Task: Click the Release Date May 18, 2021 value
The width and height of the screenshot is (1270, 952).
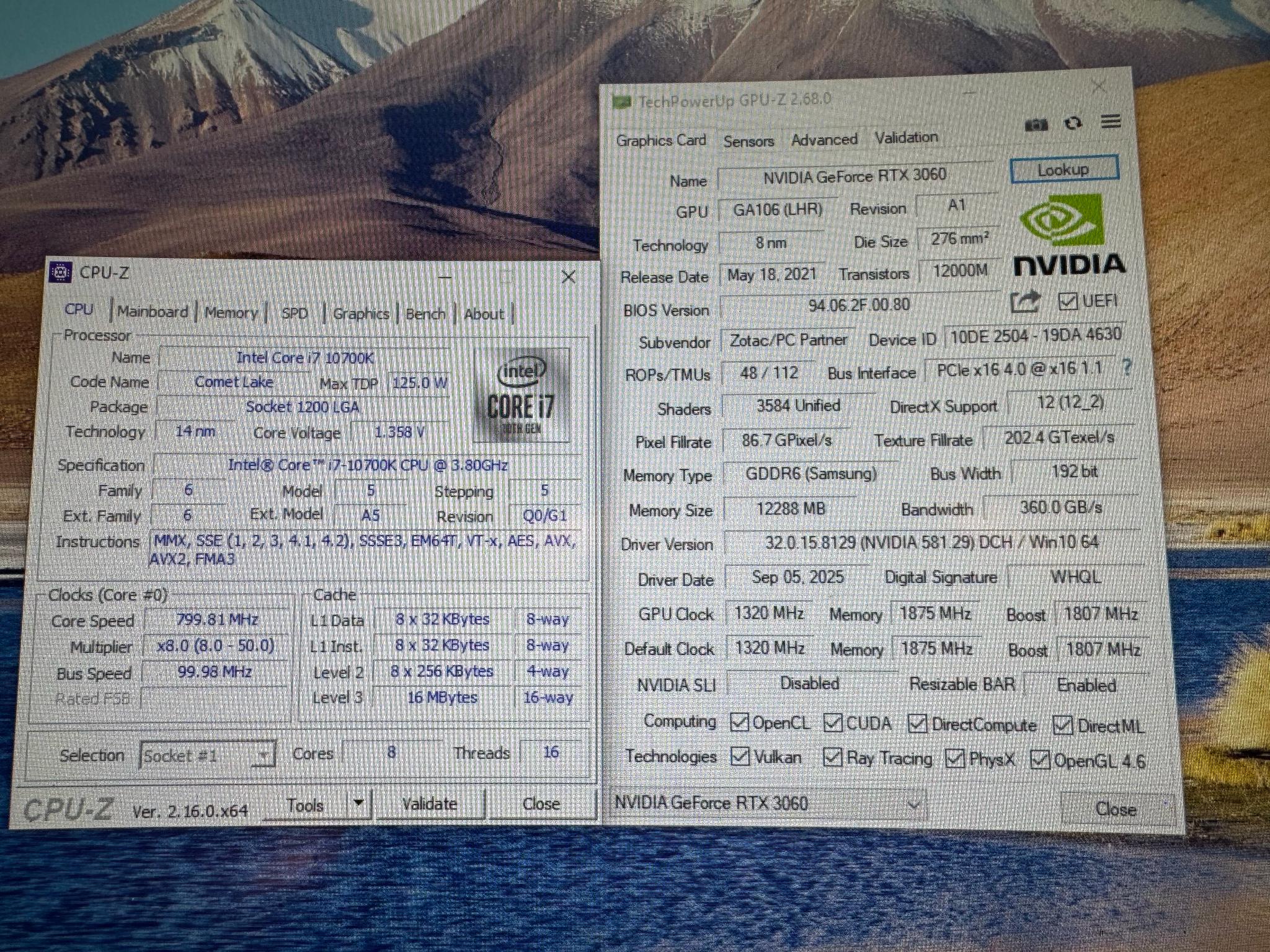Action: 772,274
